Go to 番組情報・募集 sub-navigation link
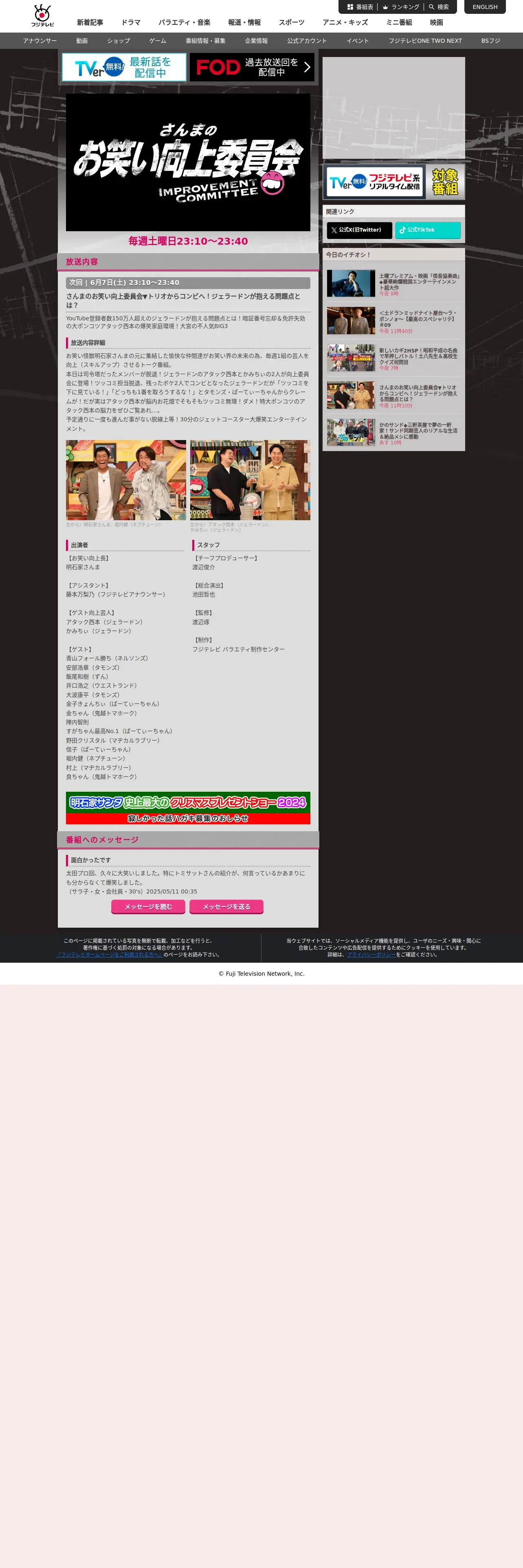Image resolution: width=523 pixels, height=1568 pixels. pos(206,41)
